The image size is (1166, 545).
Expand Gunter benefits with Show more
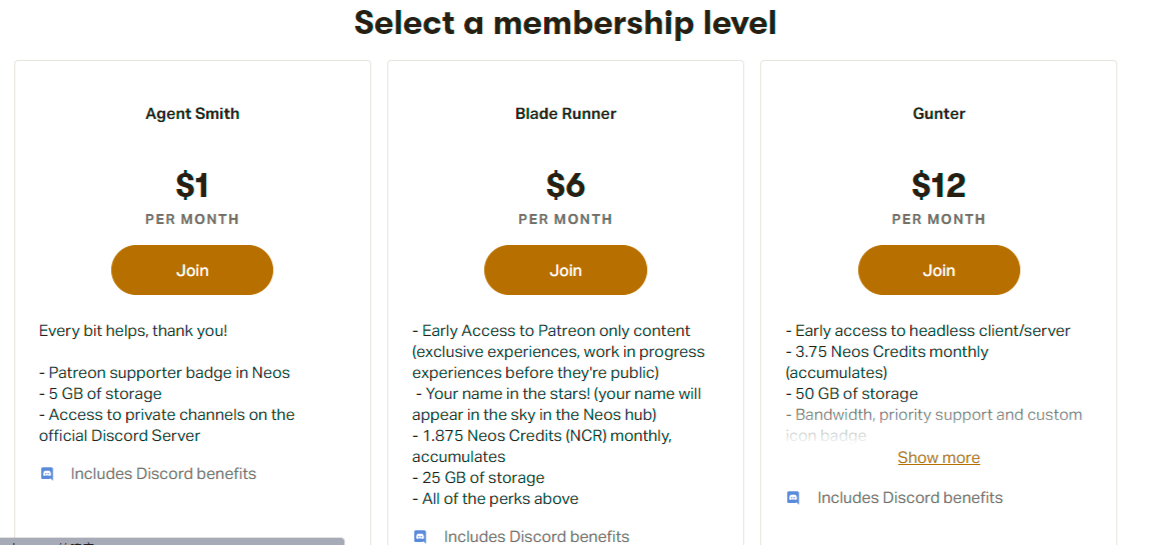click(938, 458)
